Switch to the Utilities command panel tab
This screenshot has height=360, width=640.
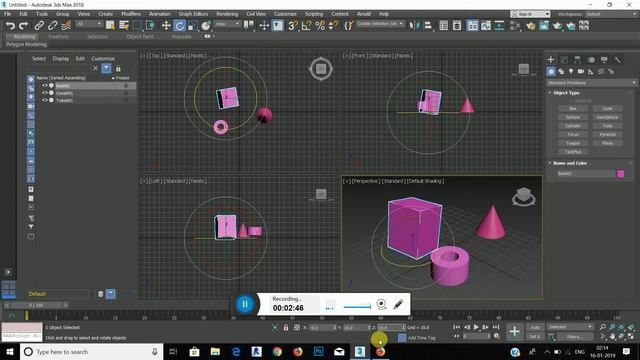618,60
